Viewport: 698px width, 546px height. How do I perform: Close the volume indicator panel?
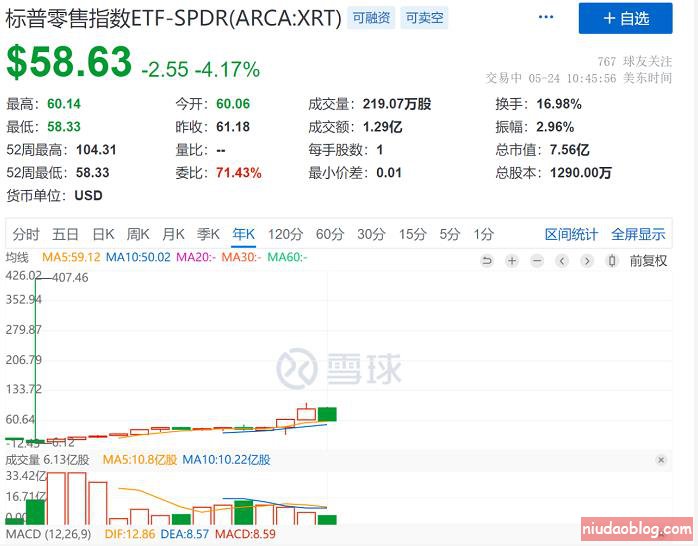tap(661, 460)
